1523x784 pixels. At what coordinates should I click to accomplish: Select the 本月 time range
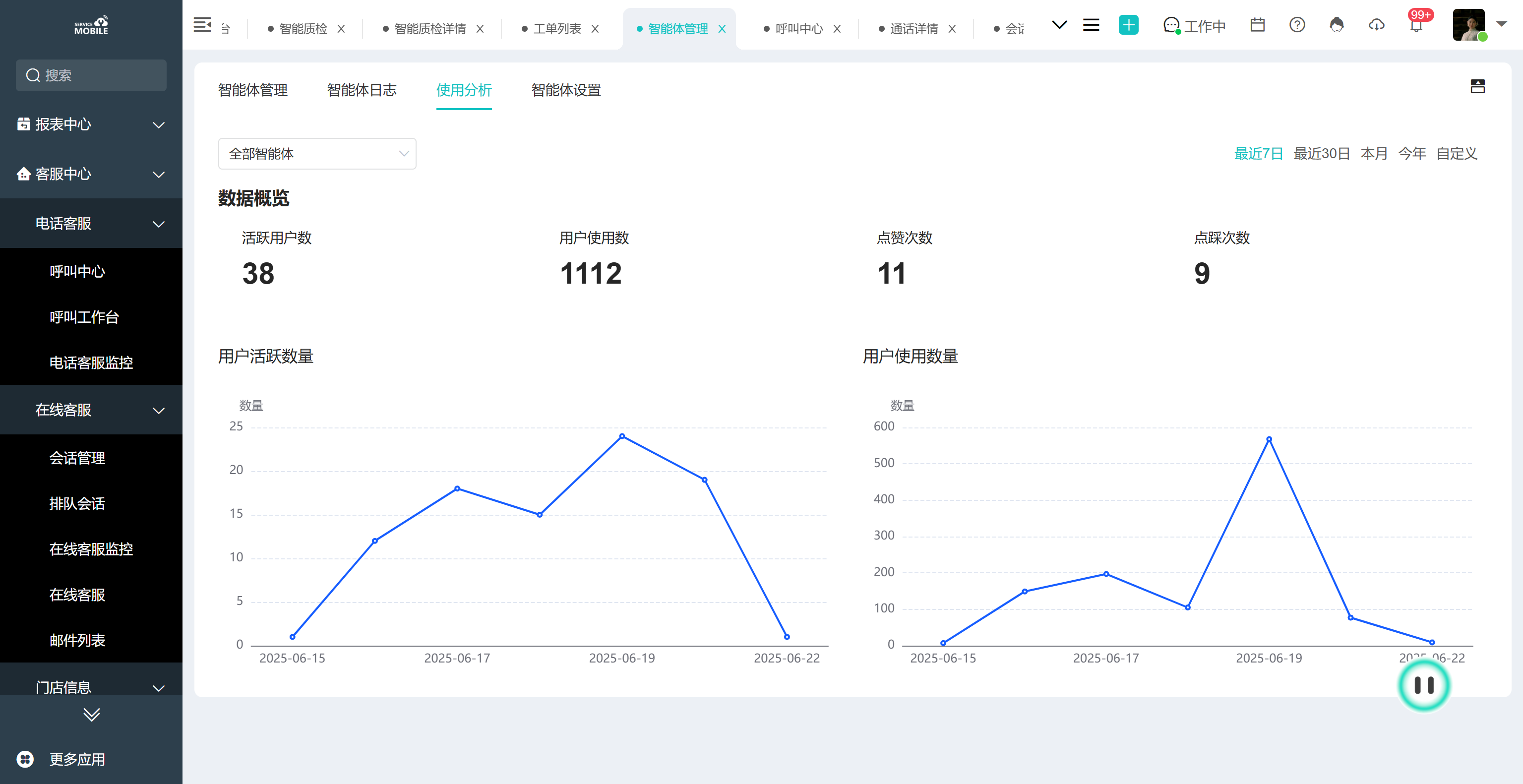(1374, 154)
